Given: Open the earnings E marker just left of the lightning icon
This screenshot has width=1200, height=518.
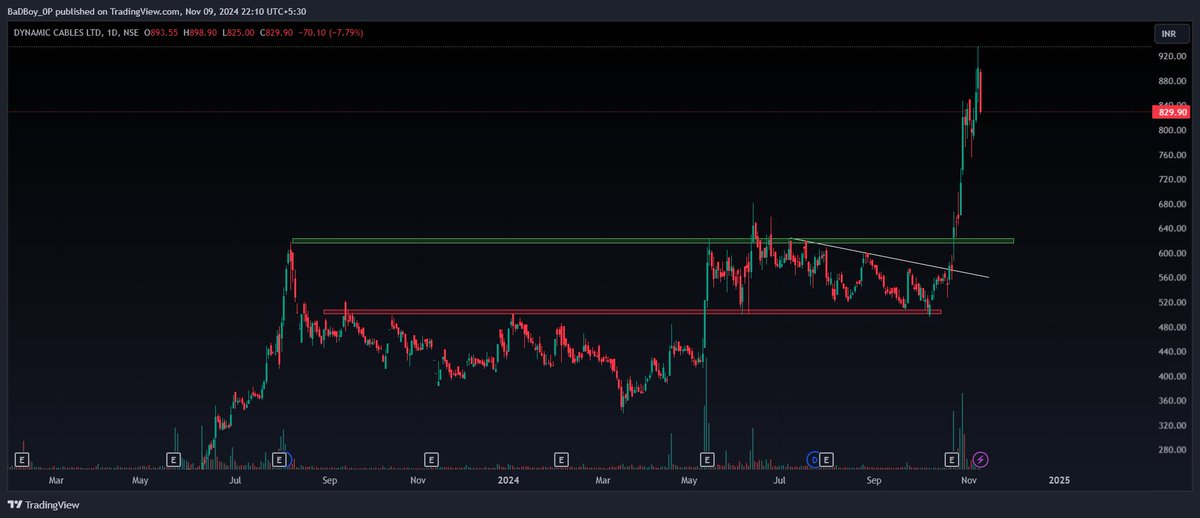Looking at the screenshot, I should pos(952,459).
